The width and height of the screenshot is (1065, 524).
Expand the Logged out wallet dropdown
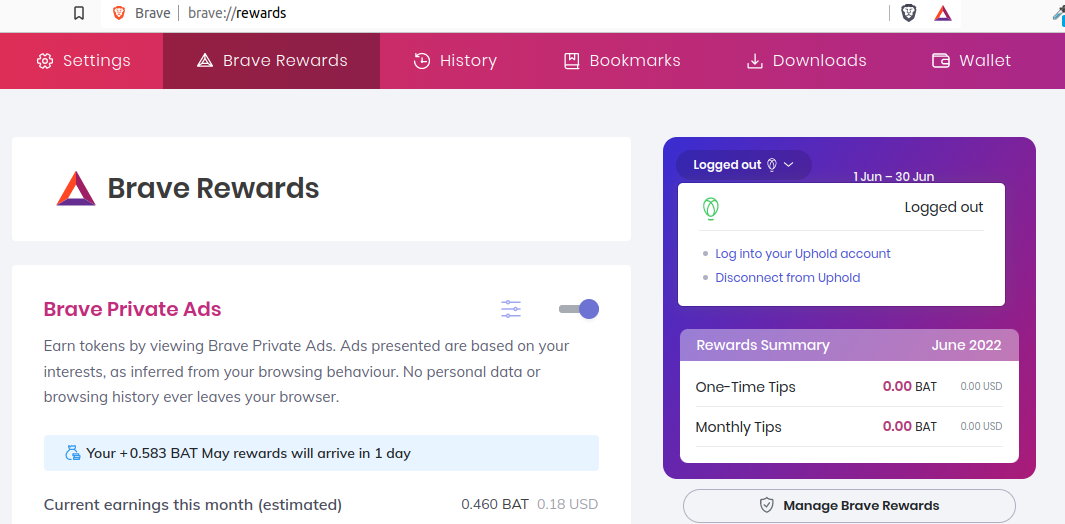click(x=744, y=164)
